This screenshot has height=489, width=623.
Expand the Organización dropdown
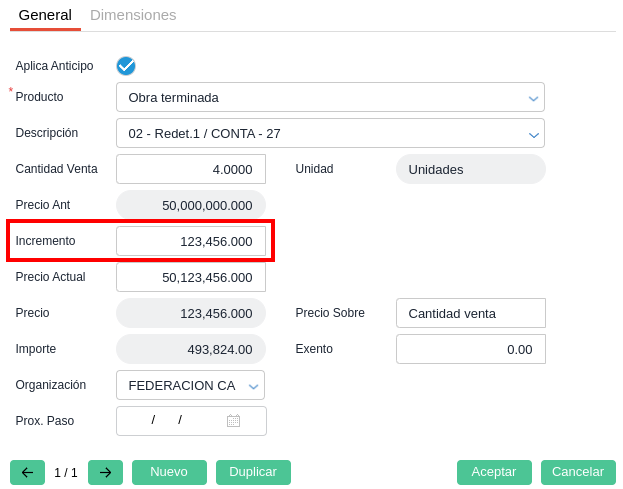pyautogui.click(x=254, y=386)
